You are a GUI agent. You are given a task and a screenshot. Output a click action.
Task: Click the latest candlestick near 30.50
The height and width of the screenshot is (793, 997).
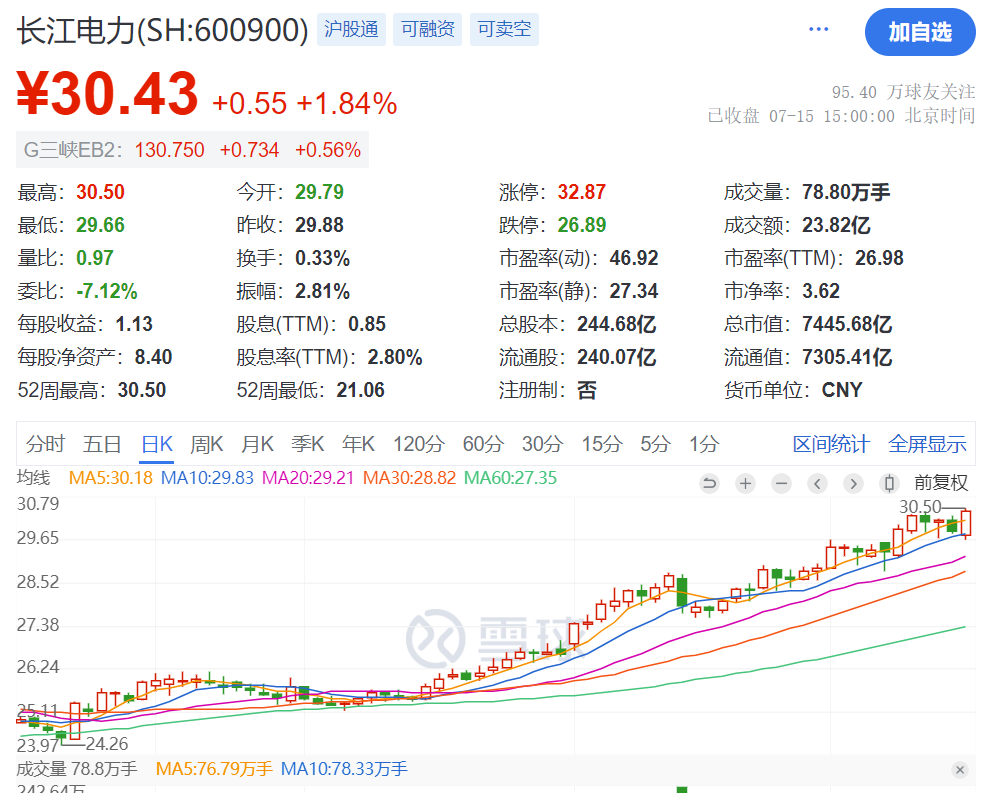click(966, 523)
